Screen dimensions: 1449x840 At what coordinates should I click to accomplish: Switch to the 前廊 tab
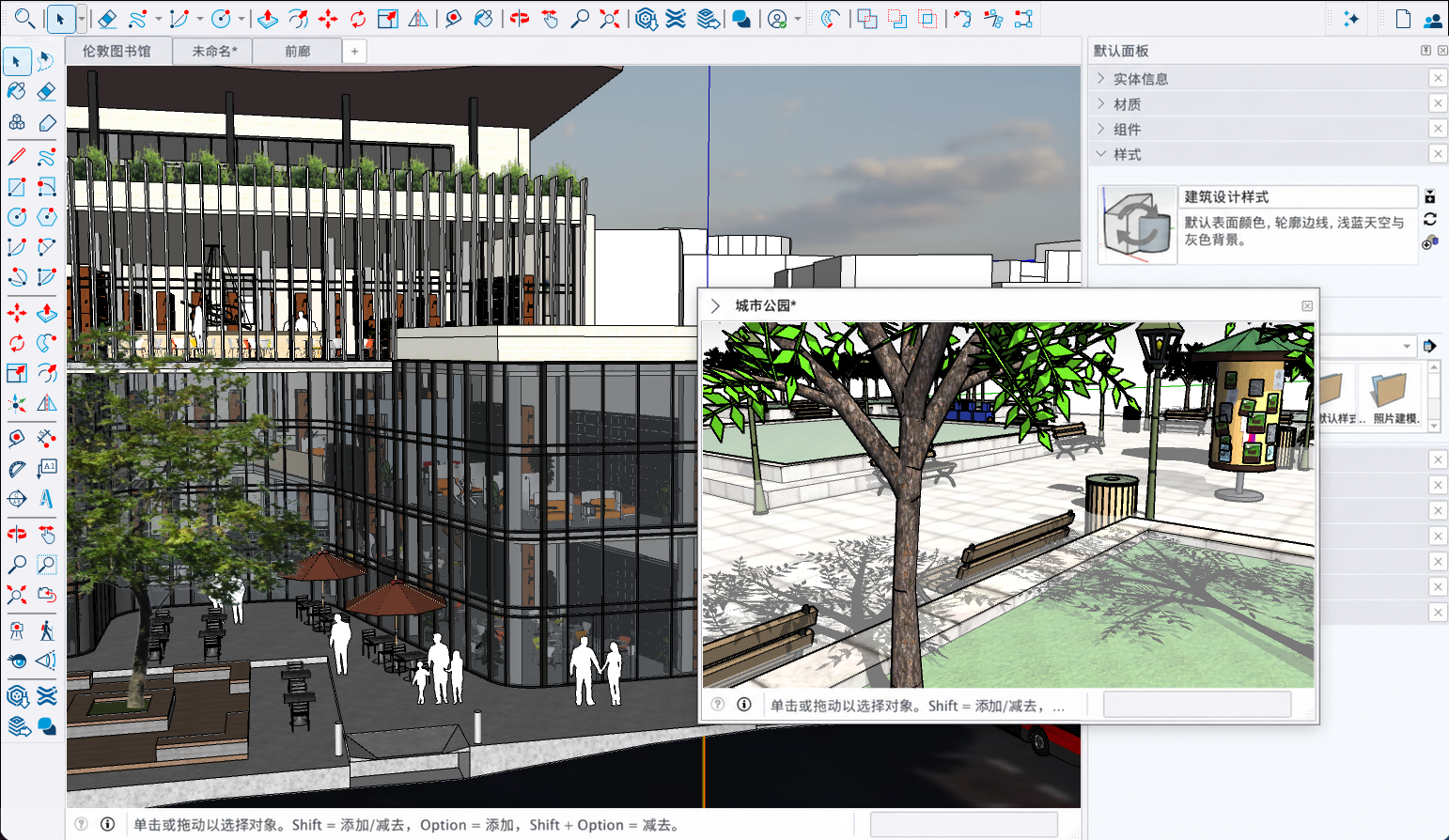[298, 51]
